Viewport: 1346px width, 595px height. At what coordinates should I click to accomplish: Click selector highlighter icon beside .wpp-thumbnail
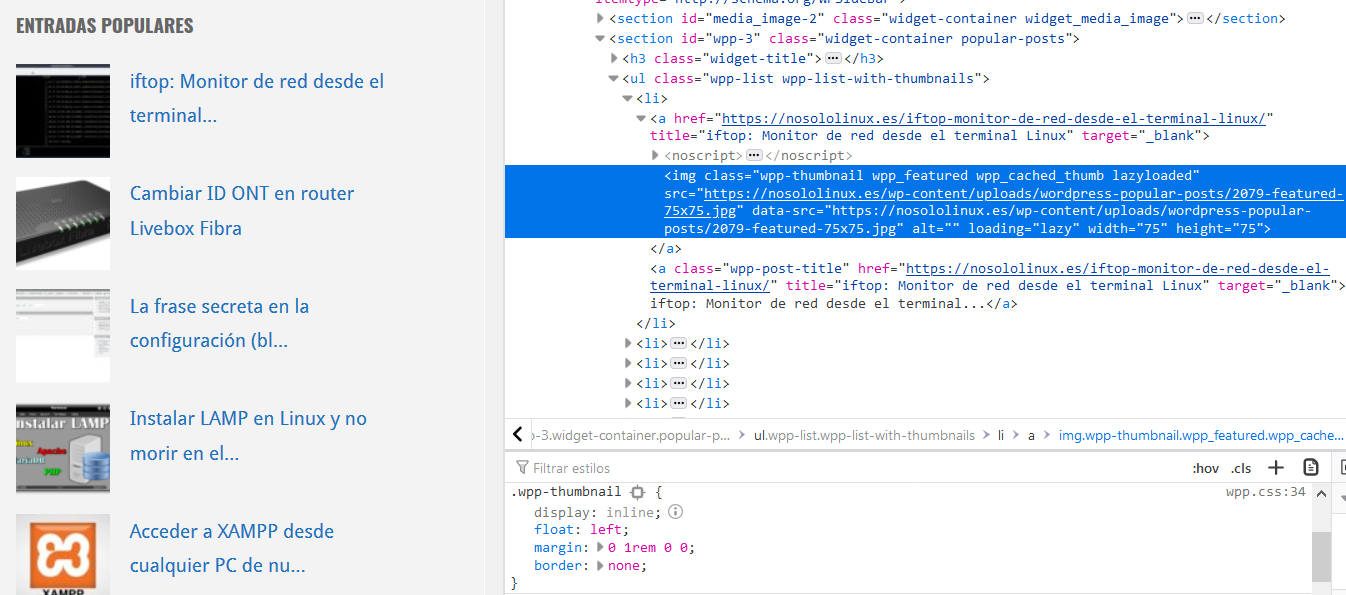tap(638, 492)
